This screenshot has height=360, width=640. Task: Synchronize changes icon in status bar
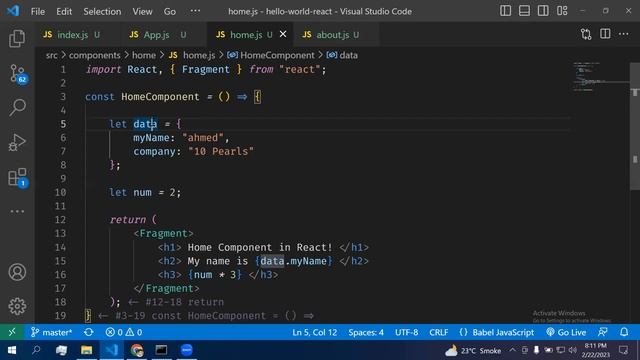tap(89, 332)
